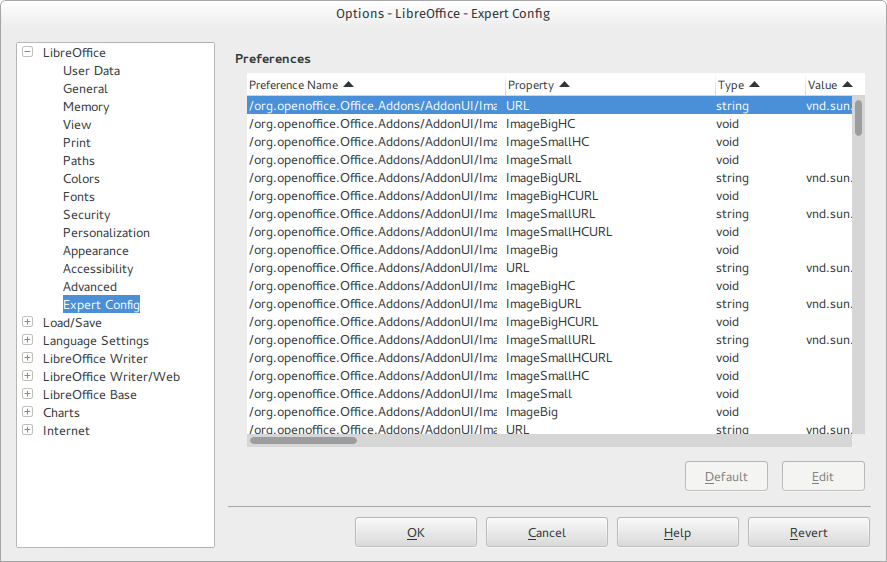Image resolution: width=887 pixels, height=562 pixels.
Task: Open the Advanced options page
Action: point(89,287)
